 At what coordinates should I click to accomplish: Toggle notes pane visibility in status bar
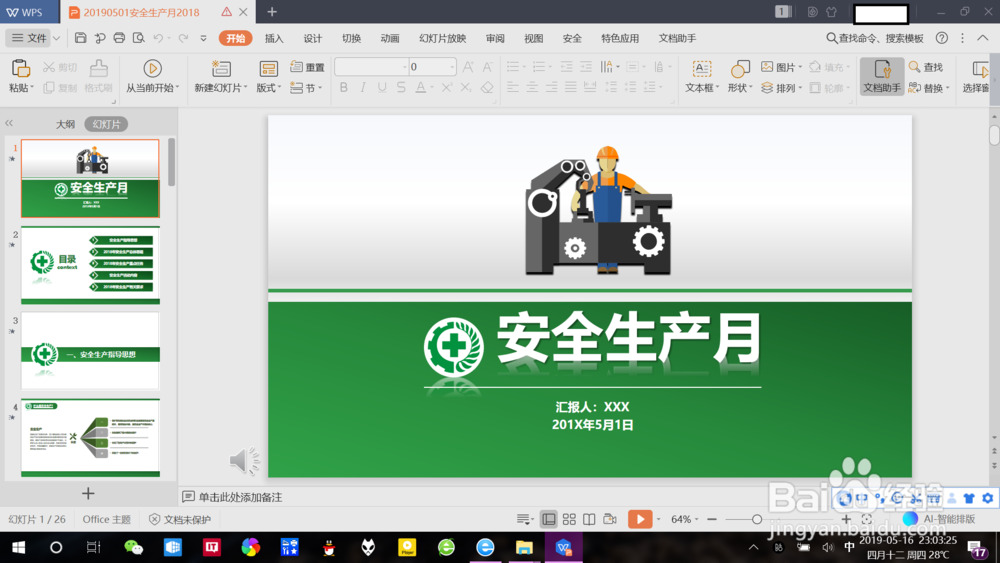coord(524,519)
